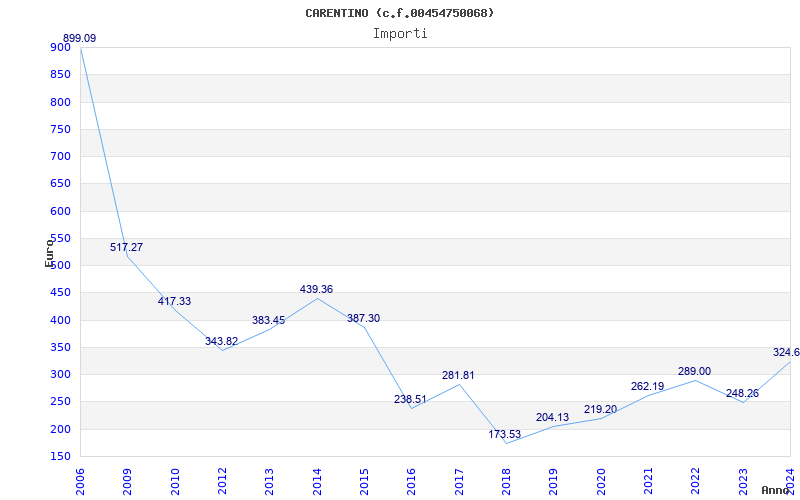Click the 2010 x-axis year

coord(175,482)
